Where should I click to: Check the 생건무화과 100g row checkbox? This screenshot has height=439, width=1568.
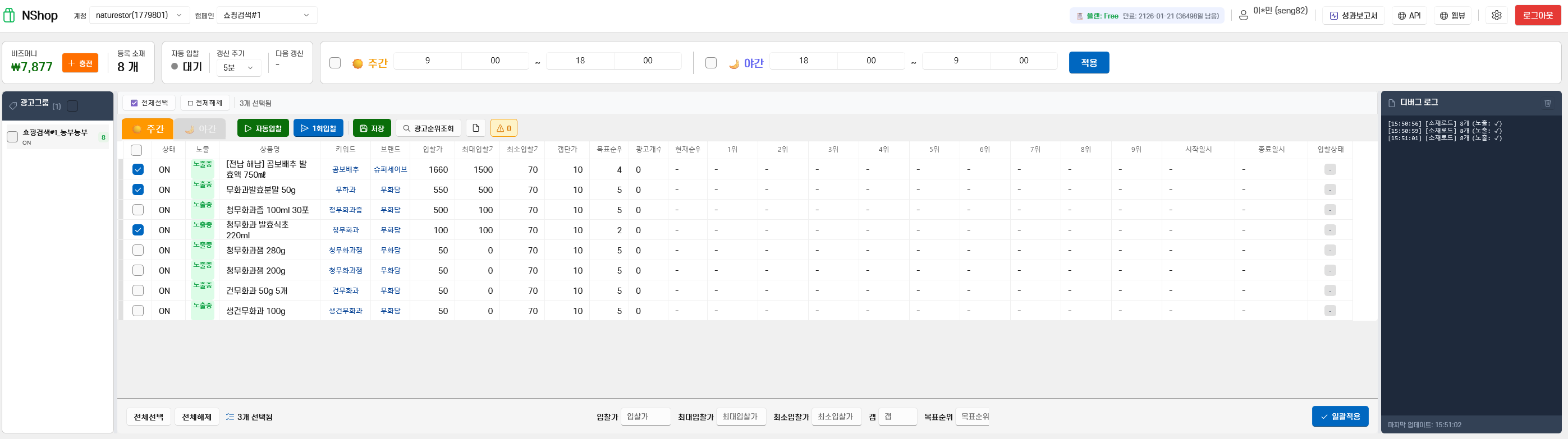[x=138, y=311]
